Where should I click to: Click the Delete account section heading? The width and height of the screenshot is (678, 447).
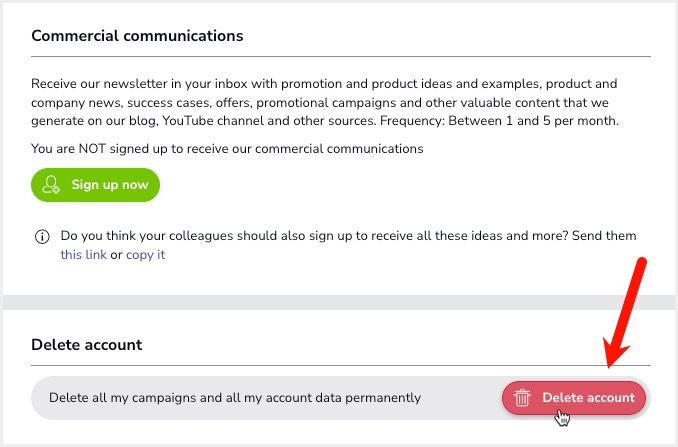coord(86,345)
